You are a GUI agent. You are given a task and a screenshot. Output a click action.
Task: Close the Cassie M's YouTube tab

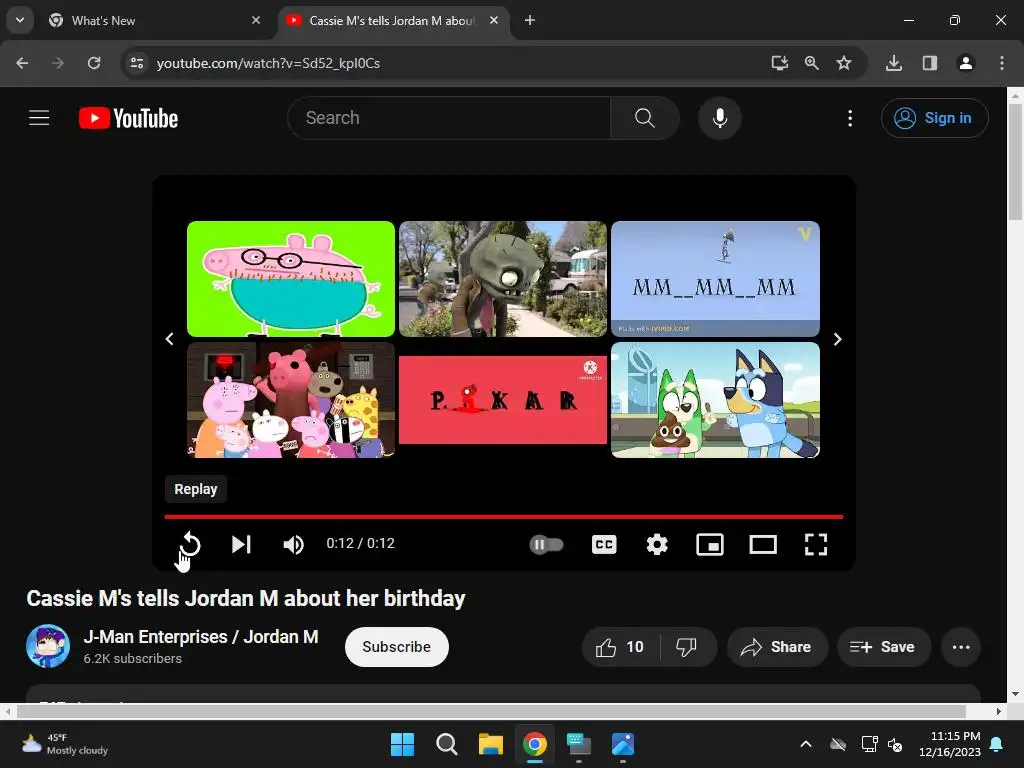(x=494, y=20)
